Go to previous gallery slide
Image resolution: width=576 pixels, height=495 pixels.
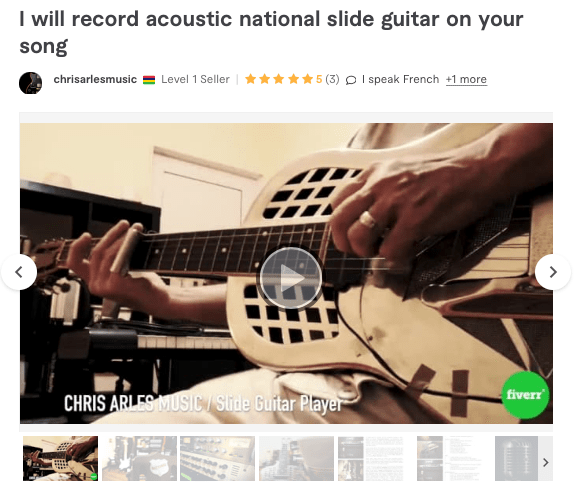pos(19,272)
